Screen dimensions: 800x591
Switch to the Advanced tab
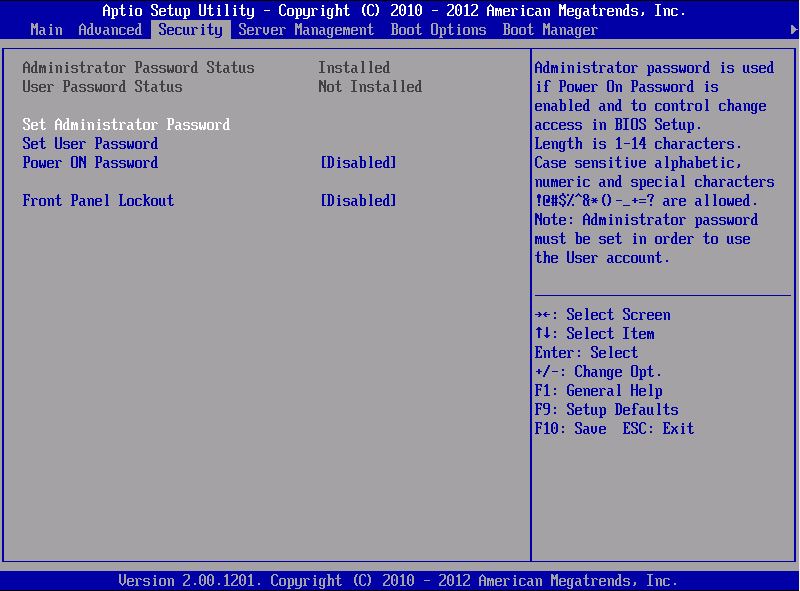(110, 30)
